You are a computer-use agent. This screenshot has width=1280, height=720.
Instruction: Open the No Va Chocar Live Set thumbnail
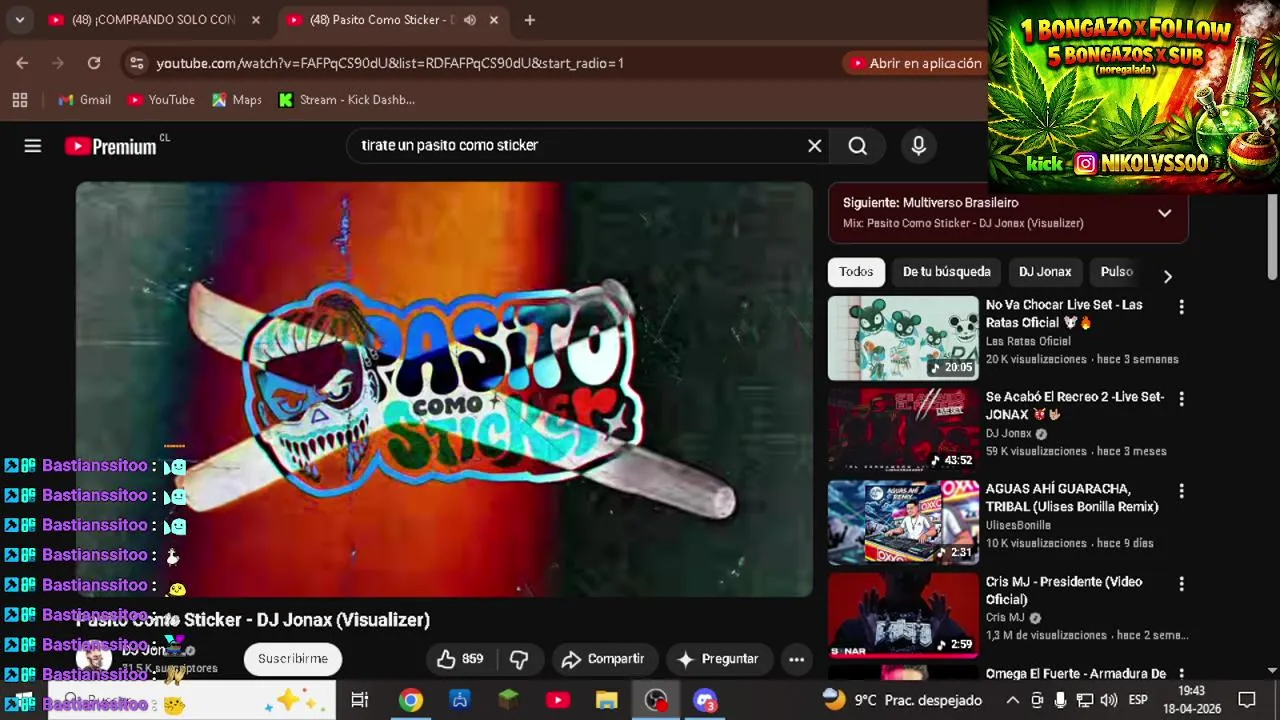[903, 338]
